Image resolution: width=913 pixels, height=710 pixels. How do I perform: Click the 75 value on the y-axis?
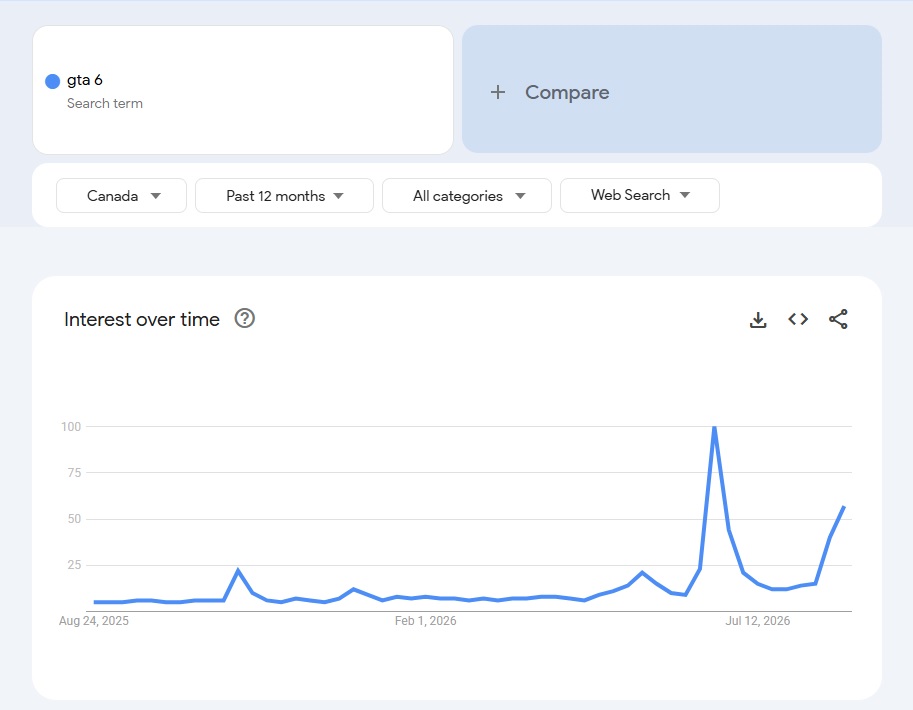coord(75,472)
